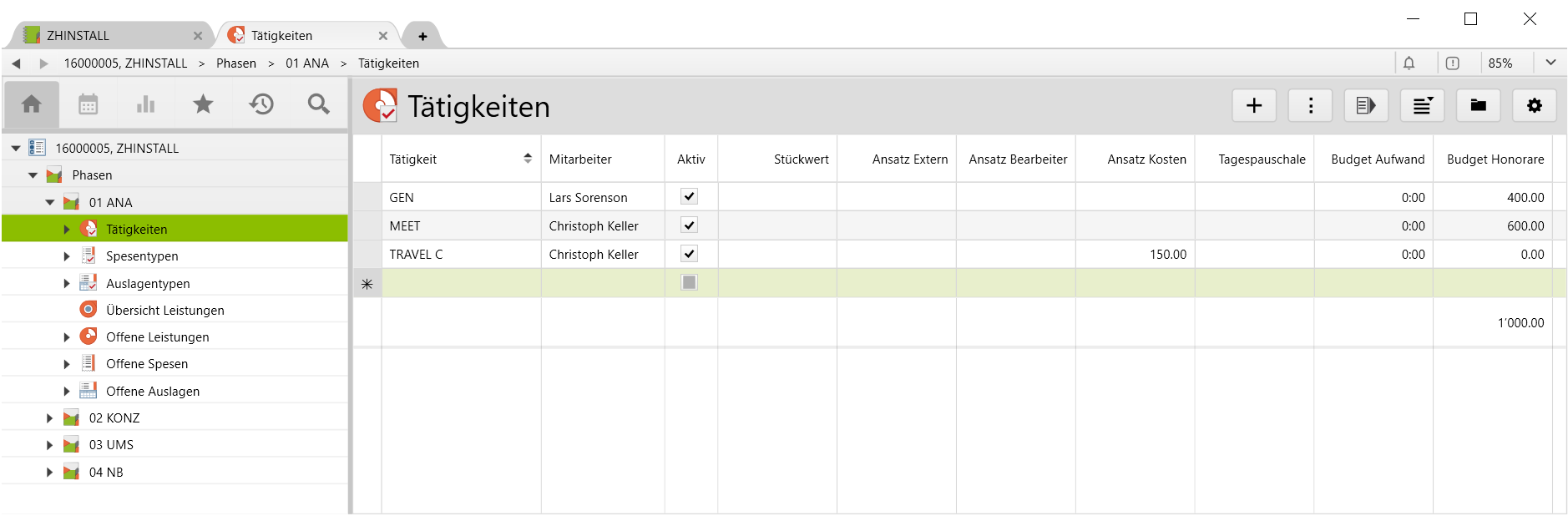Open the settings gear icon
1568x516 pixels.
tap(1534, 106)
